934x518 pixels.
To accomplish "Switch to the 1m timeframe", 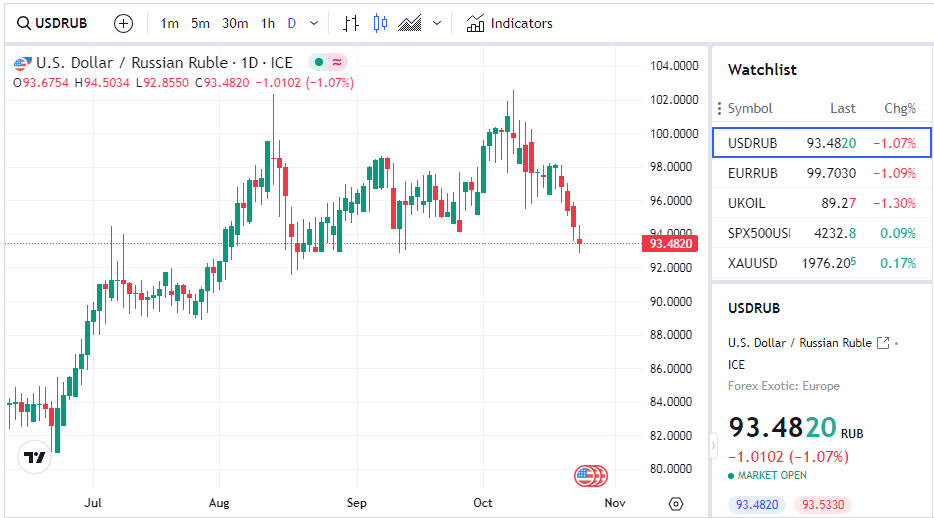I will click(169, 23).
